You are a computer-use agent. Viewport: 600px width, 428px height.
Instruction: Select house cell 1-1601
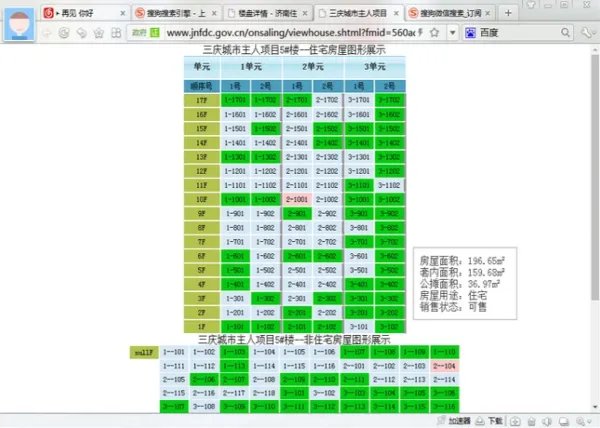coord(235,114)
